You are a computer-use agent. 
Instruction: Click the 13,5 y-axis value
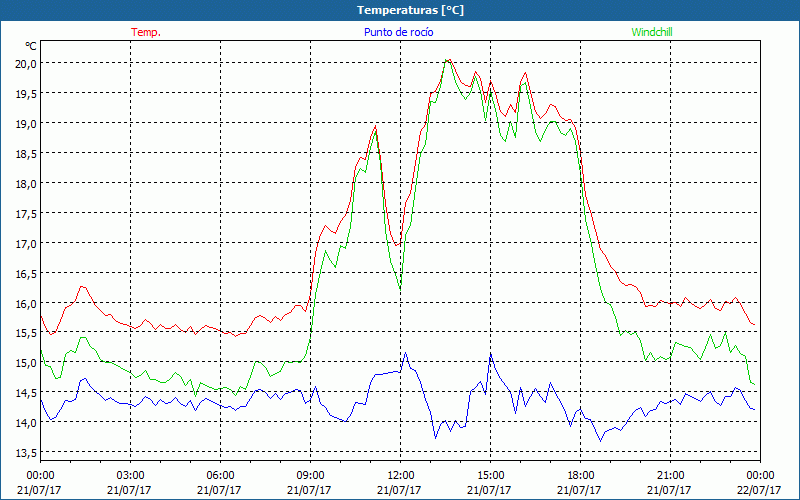(24, 453)
